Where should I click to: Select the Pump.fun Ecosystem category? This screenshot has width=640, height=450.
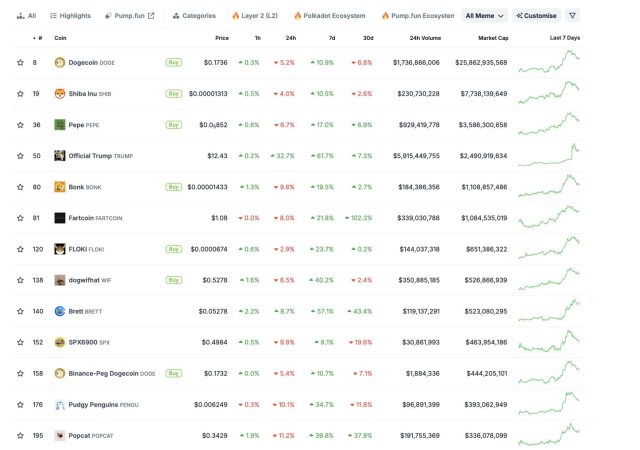point(418,16)
